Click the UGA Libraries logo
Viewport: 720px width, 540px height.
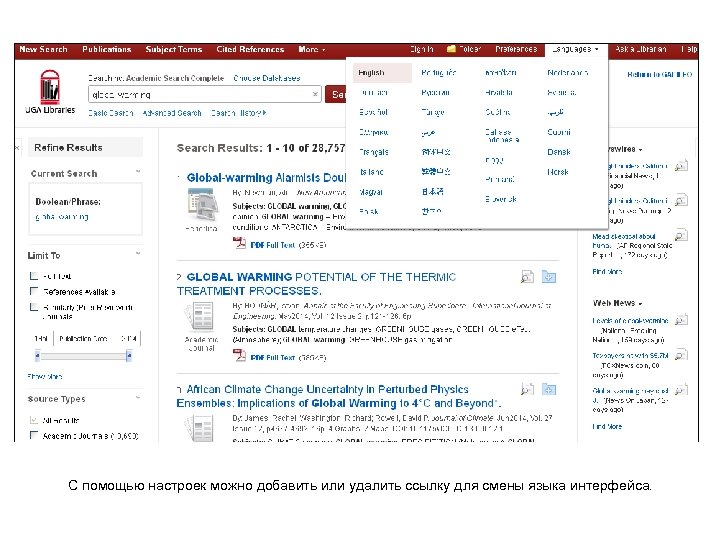pos(50,91)
